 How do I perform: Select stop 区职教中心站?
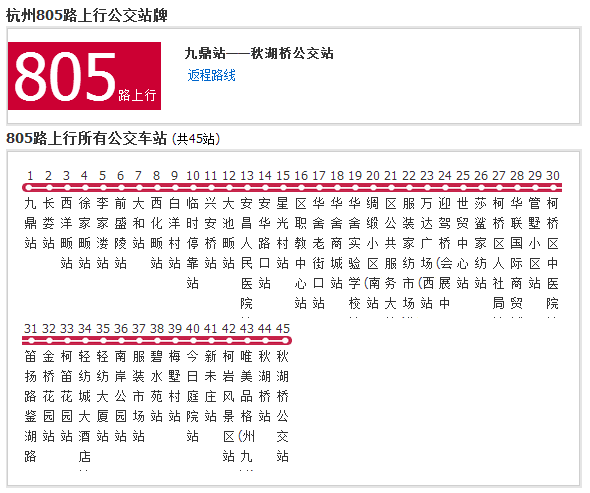301,253
